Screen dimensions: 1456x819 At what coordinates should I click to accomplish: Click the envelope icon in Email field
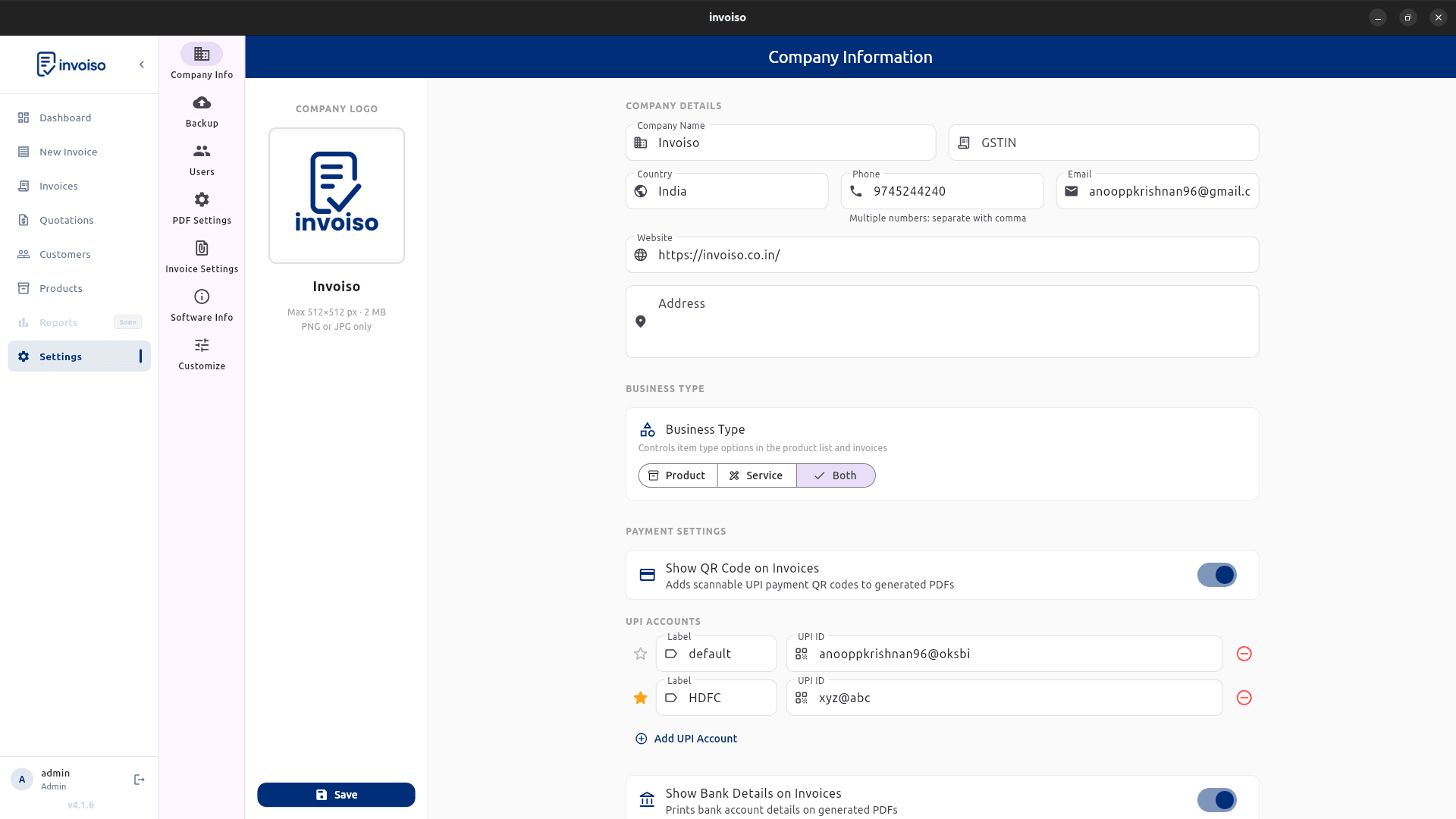pyautogui.click(x=1072, y=191)
